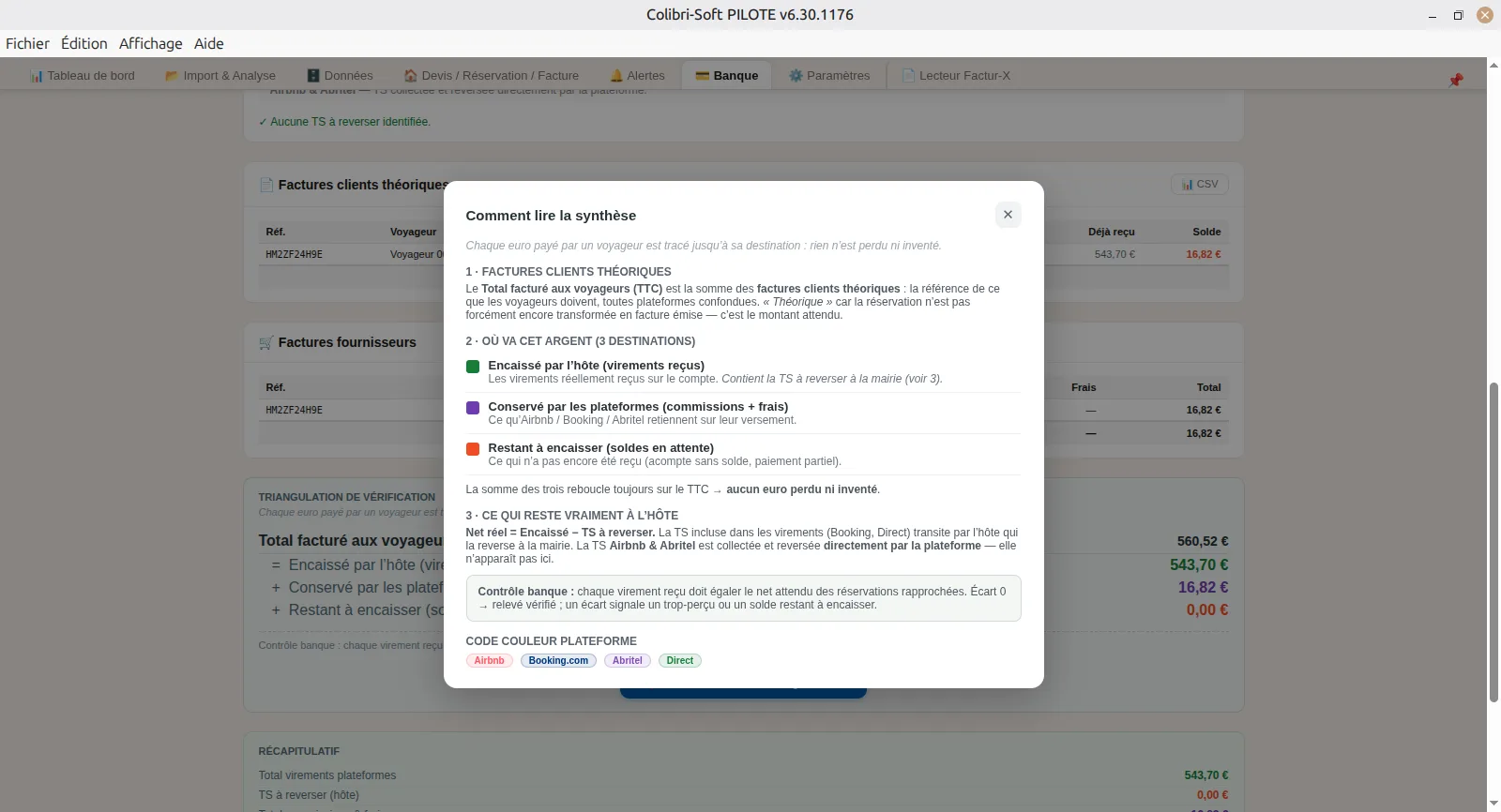Click the Lecteur Factur-X page icon
Viewport: 1501px width, 812px height.
point(908,76)
